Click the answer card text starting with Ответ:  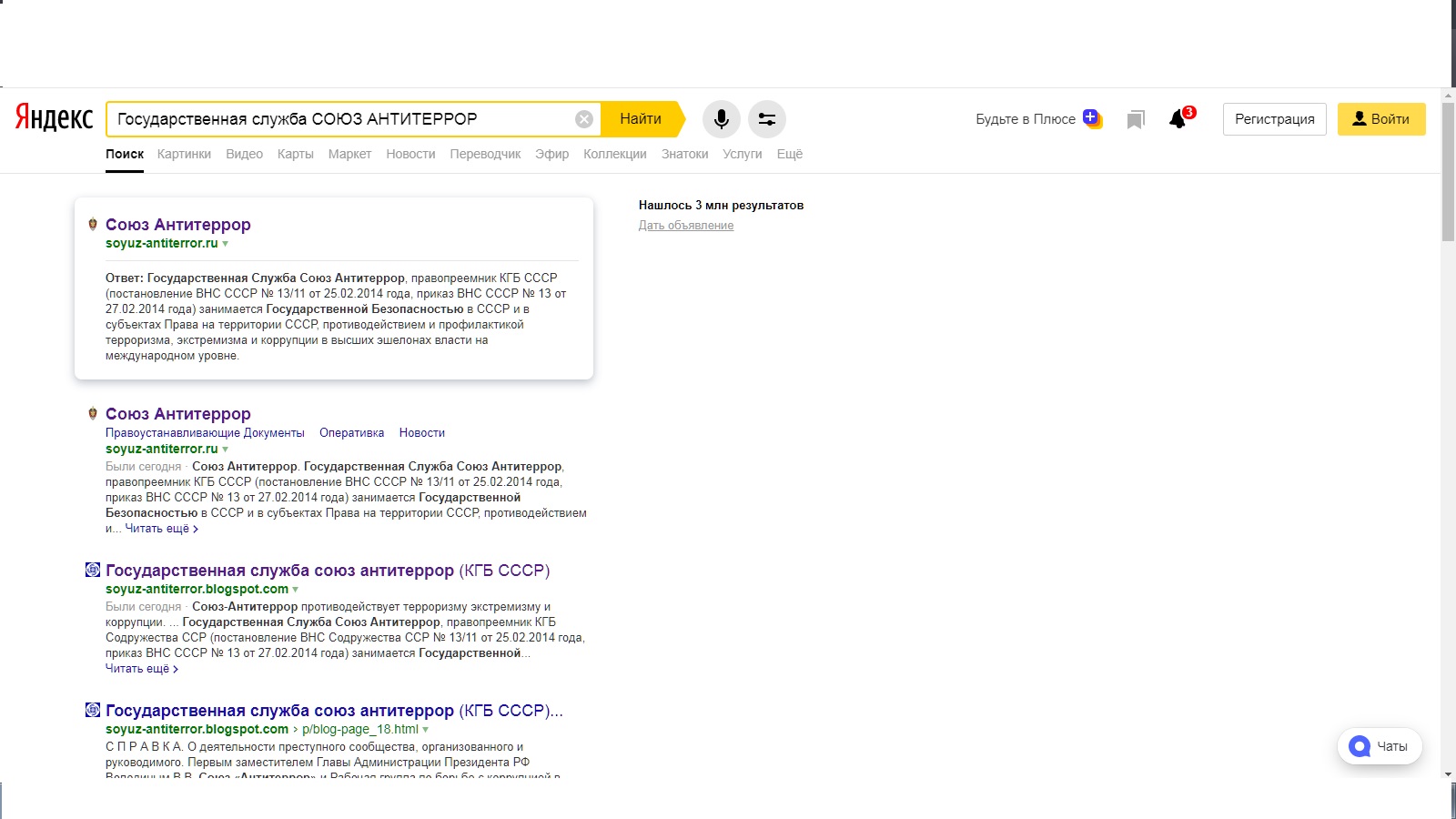336,317
